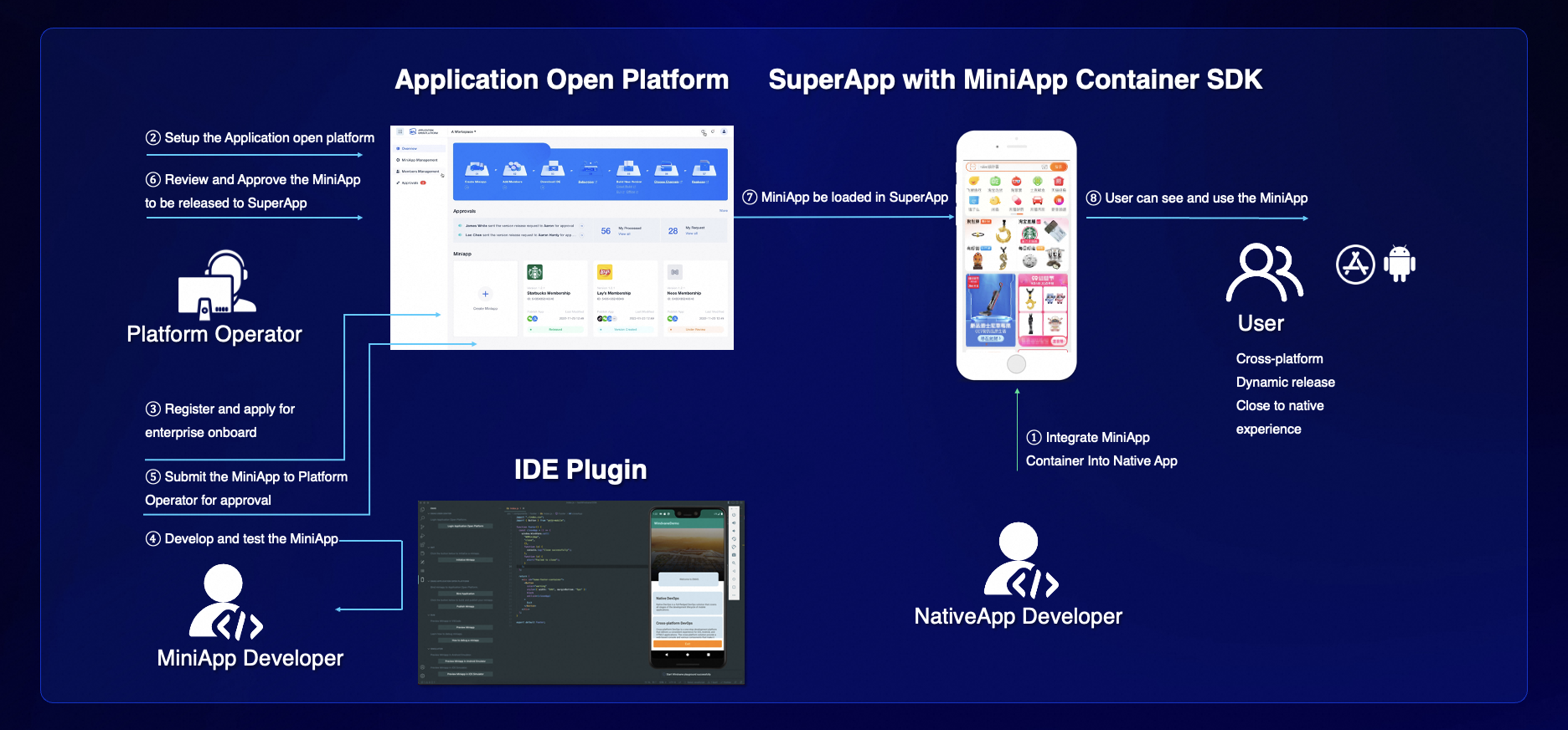The image size is (1568, 730).
Task: Tap the phone's round home button
Action: (x=1016, y=363)
